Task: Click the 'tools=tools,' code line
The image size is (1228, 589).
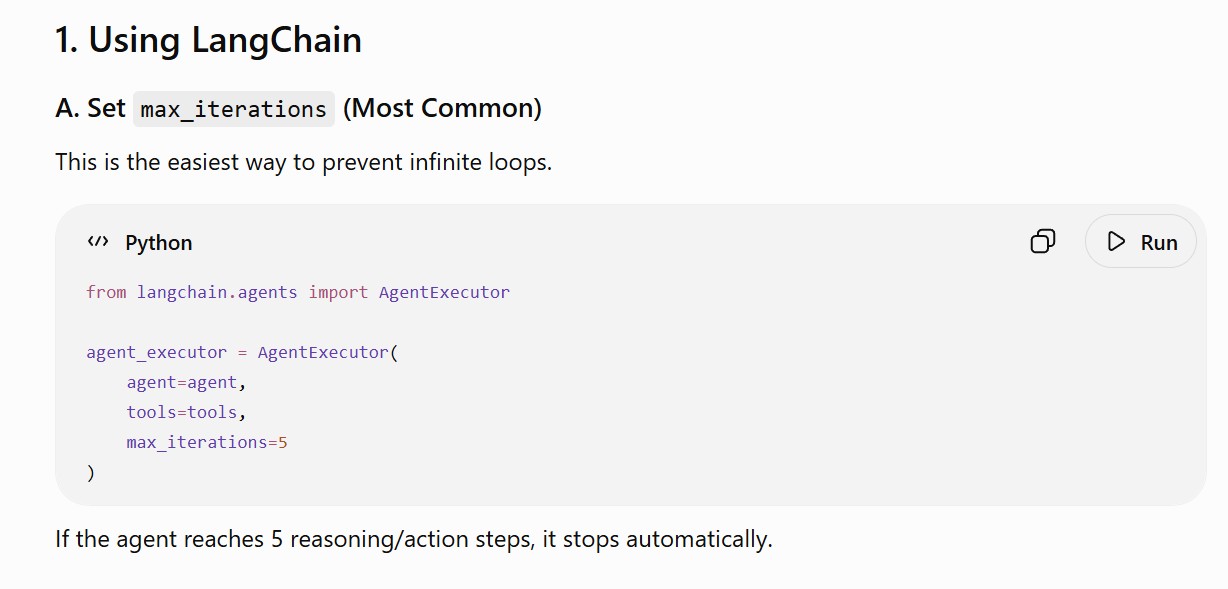Action: pos(186,413)
